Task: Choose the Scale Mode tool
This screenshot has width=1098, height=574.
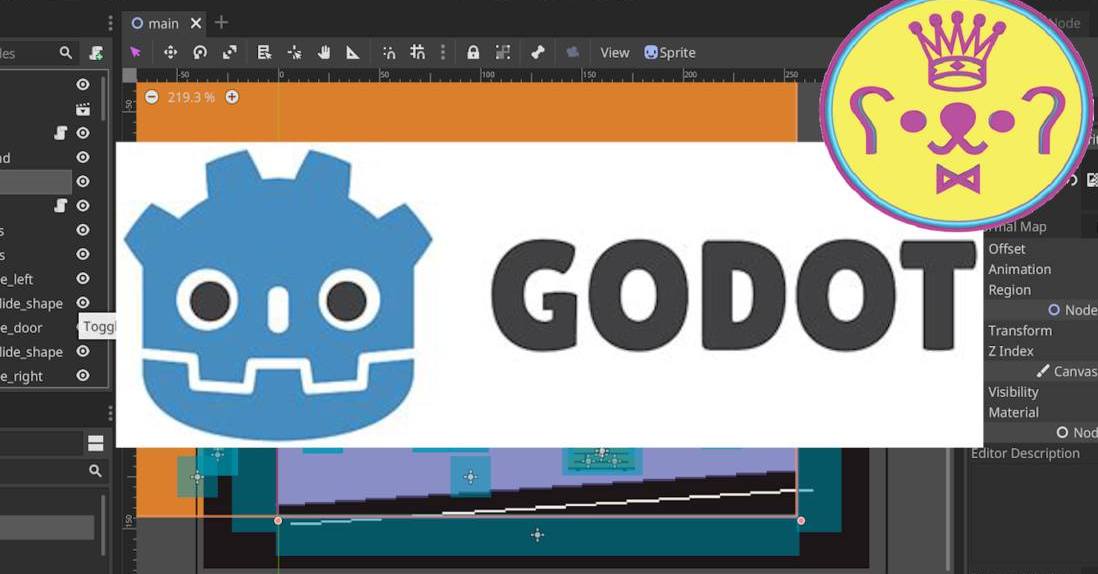Action: [230, 52]
